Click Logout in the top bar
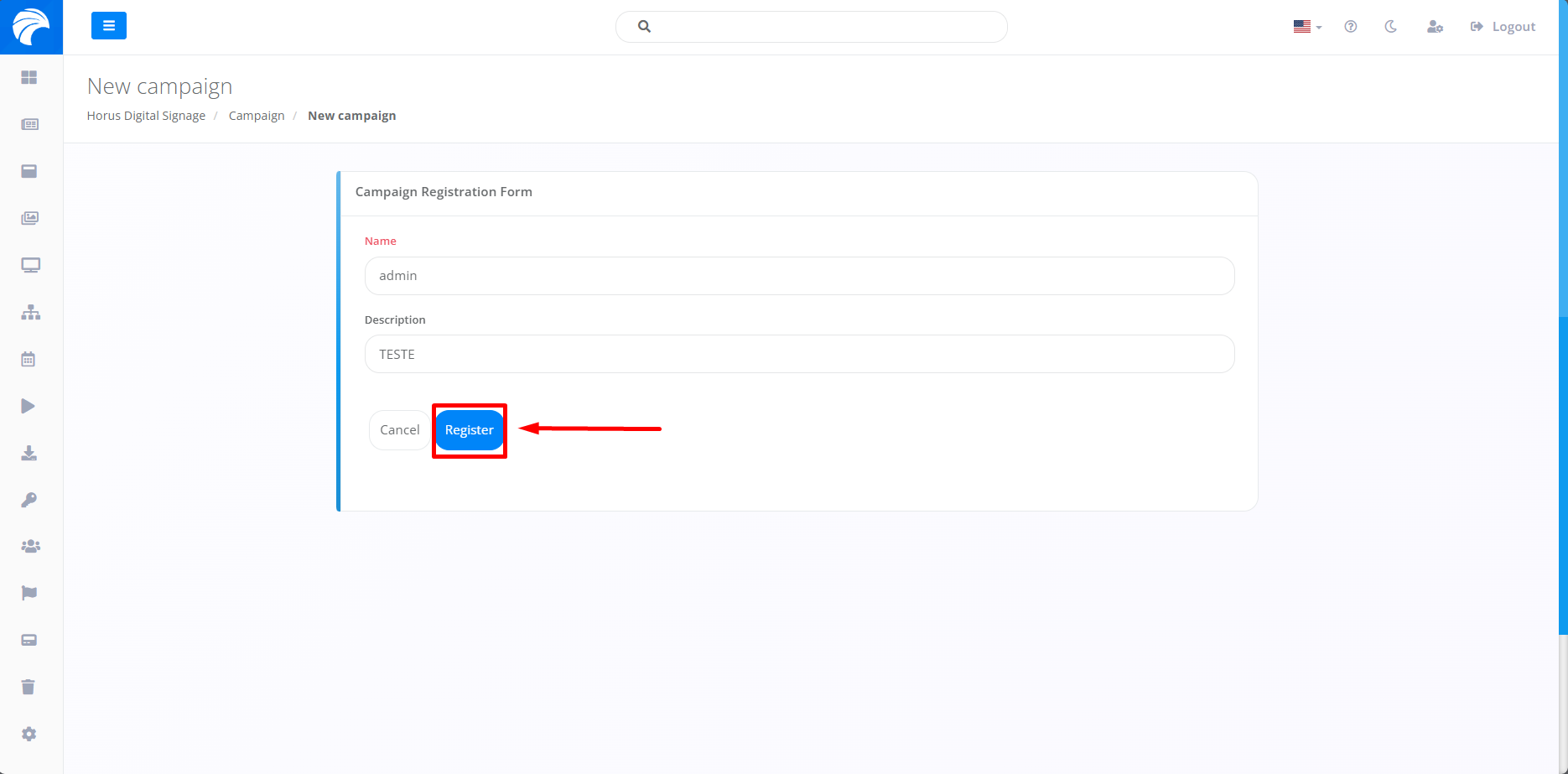This screenshot has width=1568, height=774. click(x=1503, y=27)
